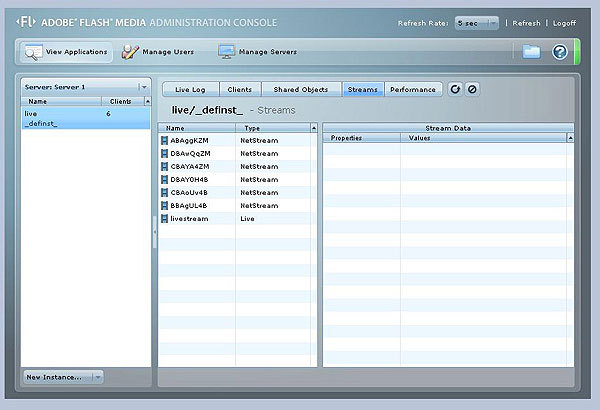The height and width of the screenshot is (410, 600).
Task: Click NetStream type cell in ABAggKZM row
Action: pos(259,140)
